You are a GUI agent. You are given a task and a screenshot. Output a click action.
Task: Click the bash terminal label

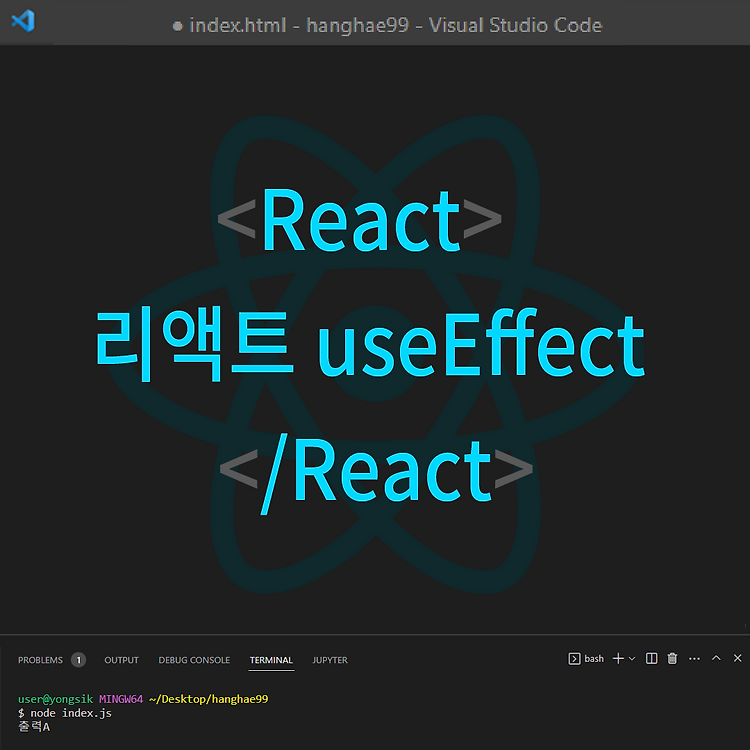point(594,659)
